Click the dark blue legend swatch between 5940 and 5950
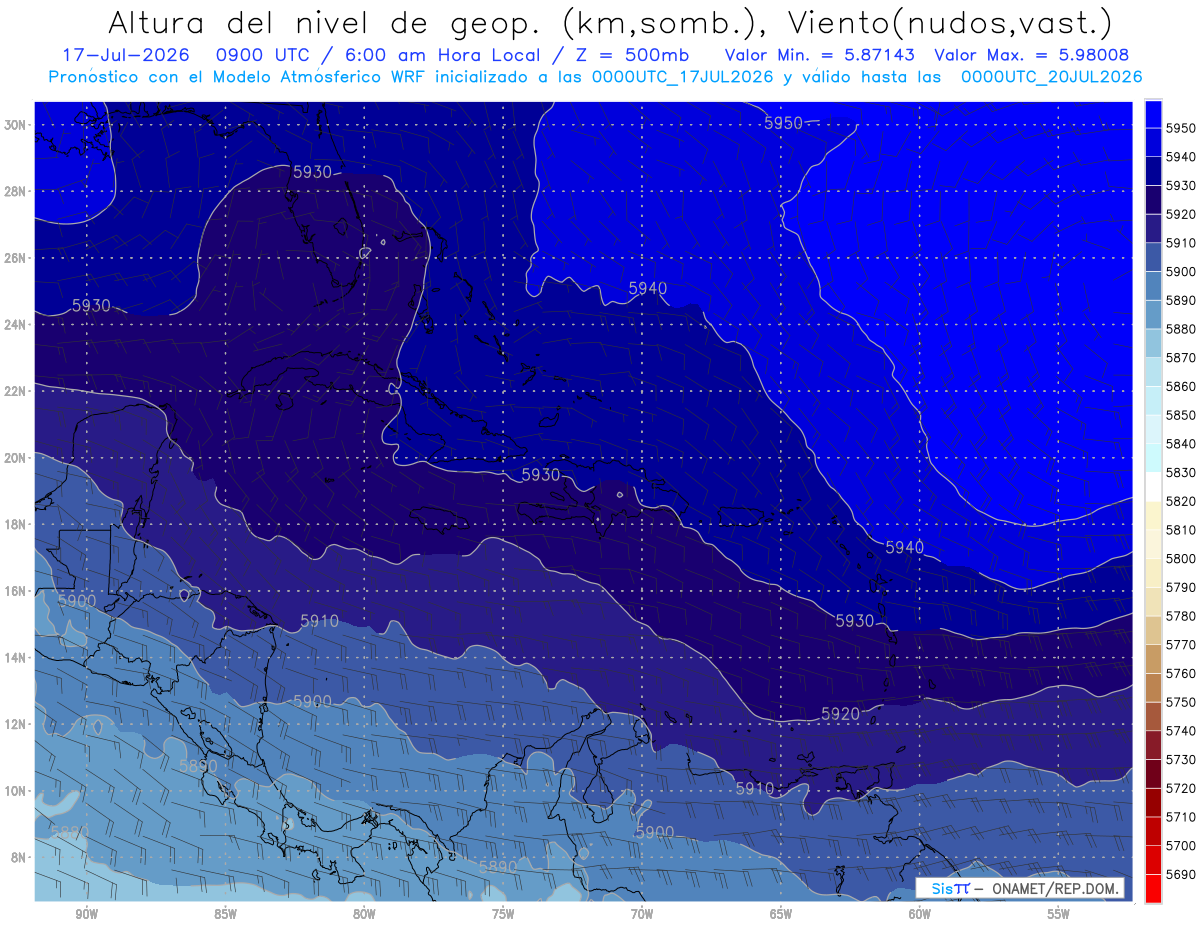This screenshot has width=1200, height=927. [1153, 143]
